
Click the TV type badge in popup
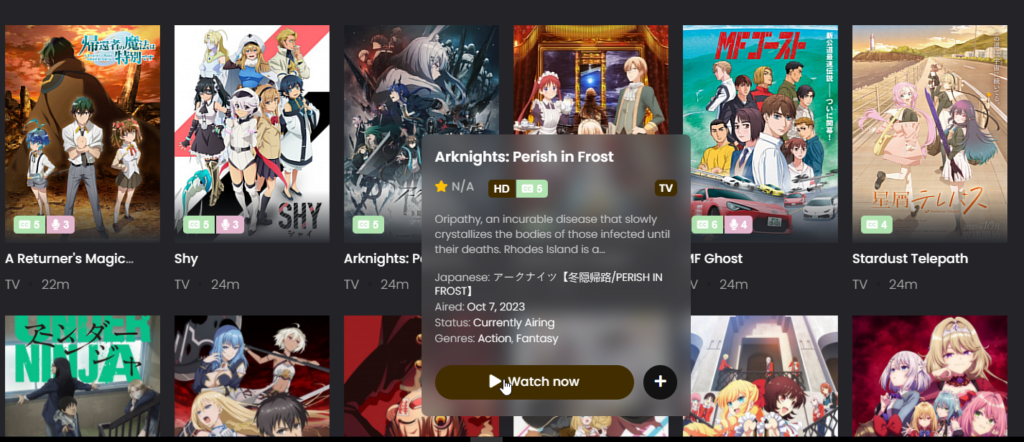tap(665, 188)
